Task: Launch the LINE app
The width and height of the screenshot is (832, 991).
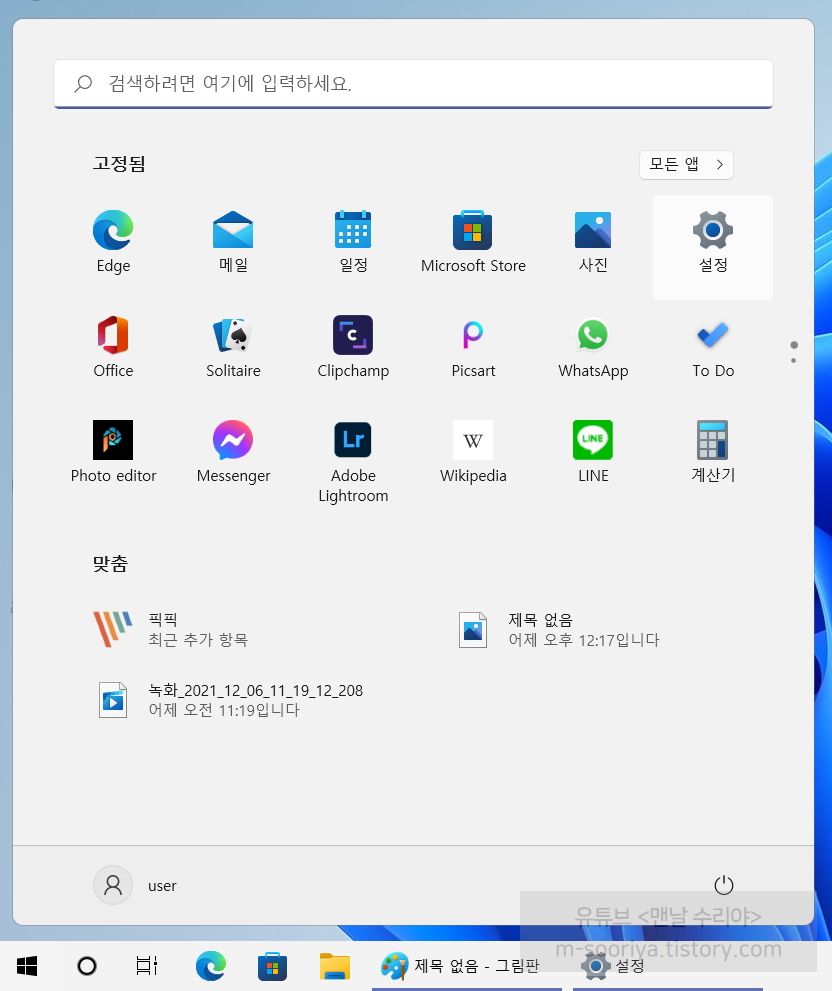Action: click(x=593, y=452)
